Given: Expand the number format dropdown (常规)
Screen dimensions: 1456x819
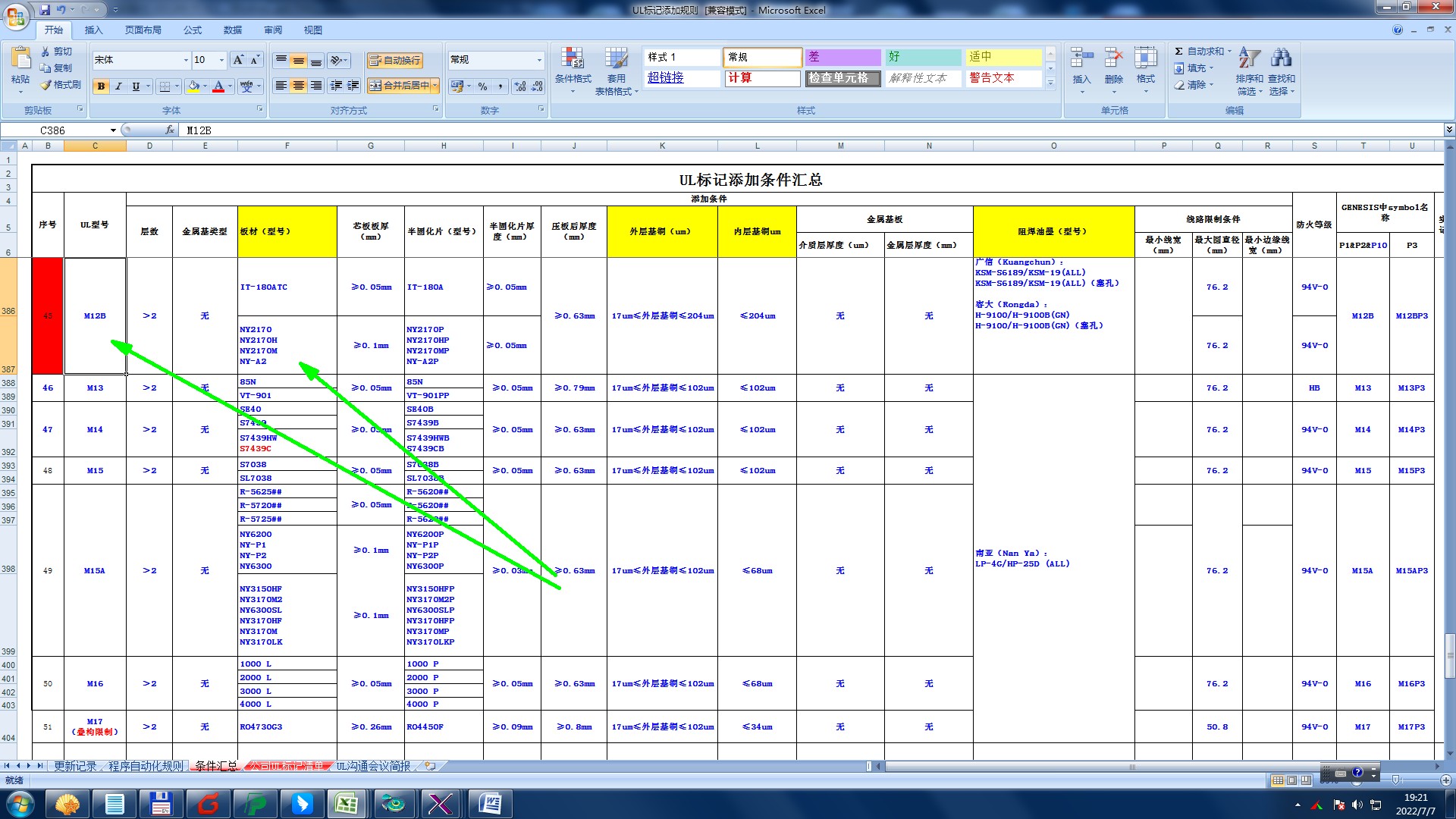Looking at the screenshot, I should click(x=539, y=60).
